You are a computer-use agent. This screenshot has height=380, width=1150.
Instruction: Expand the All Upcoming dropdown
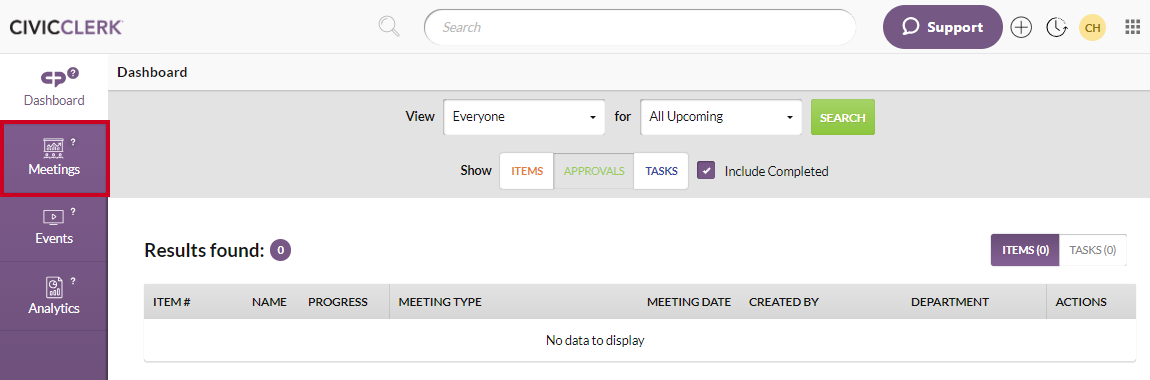pos(721,117)
